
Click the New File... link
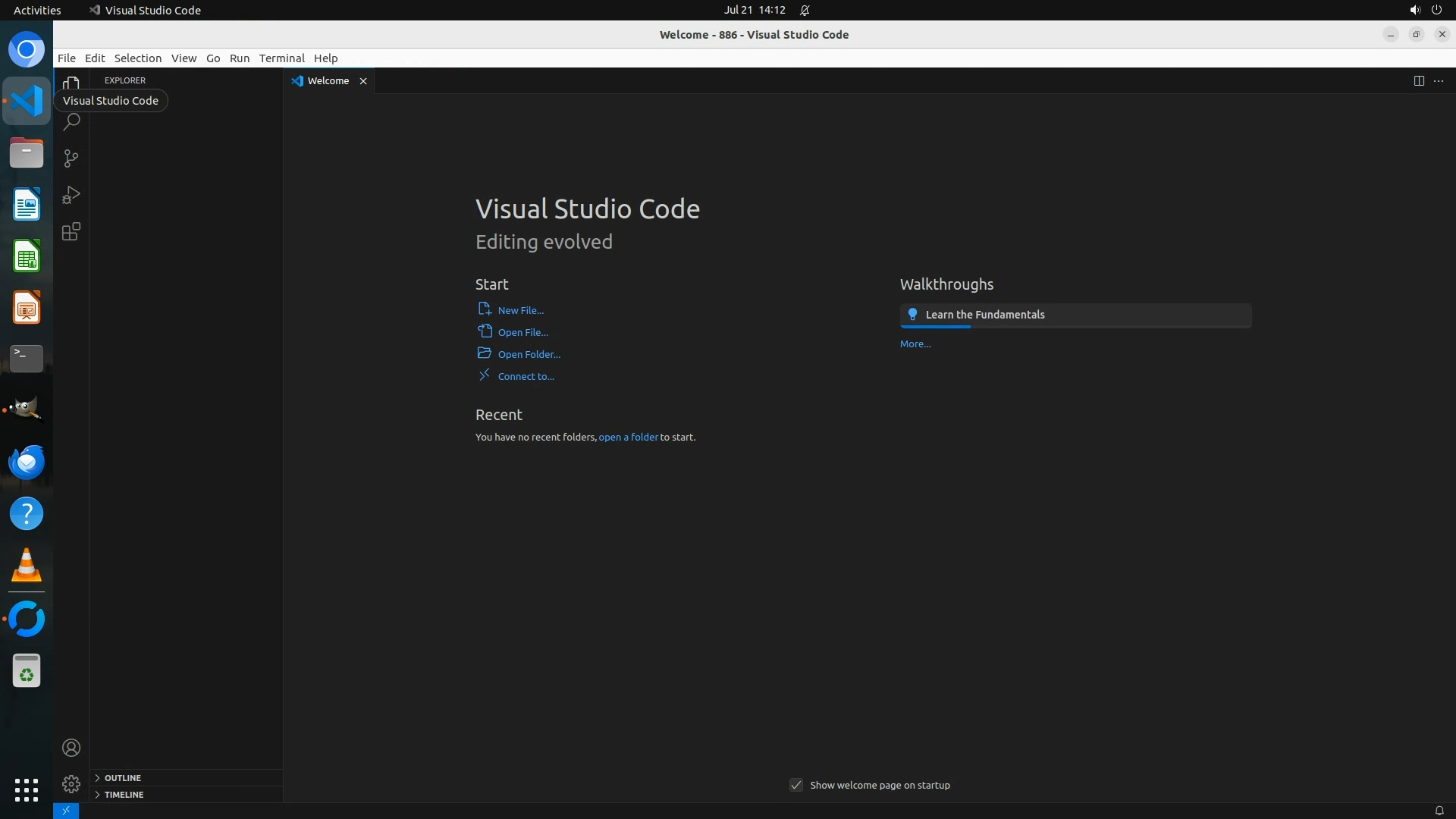click(x=520, y=310)
